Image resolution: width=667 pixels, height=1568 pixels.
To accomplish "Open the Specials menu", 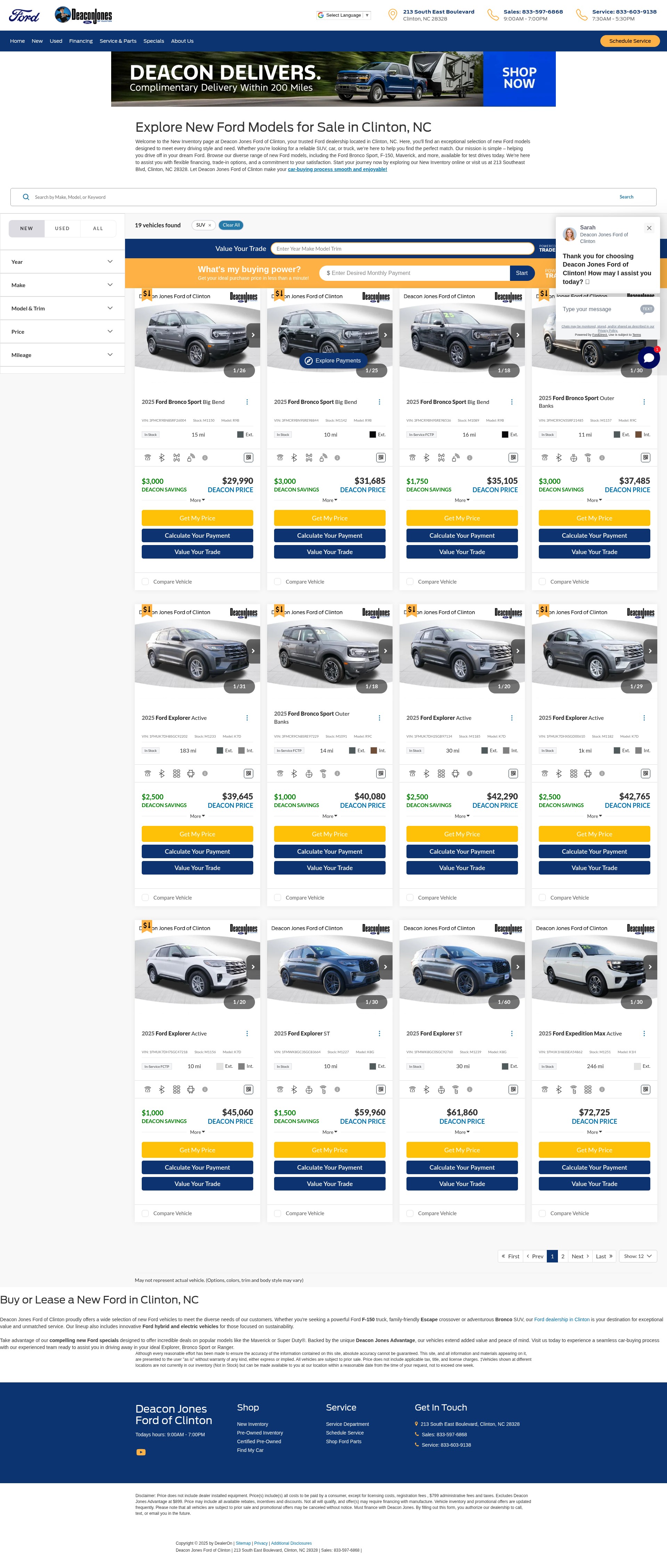I will [154, 41].
